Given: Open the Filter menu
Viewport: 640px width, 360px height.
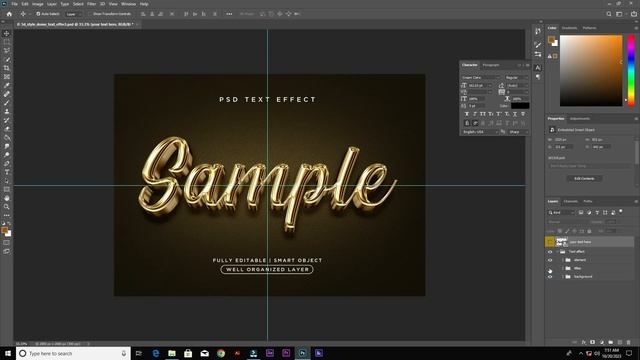Looking at the screenshot, I should (91, 4).
